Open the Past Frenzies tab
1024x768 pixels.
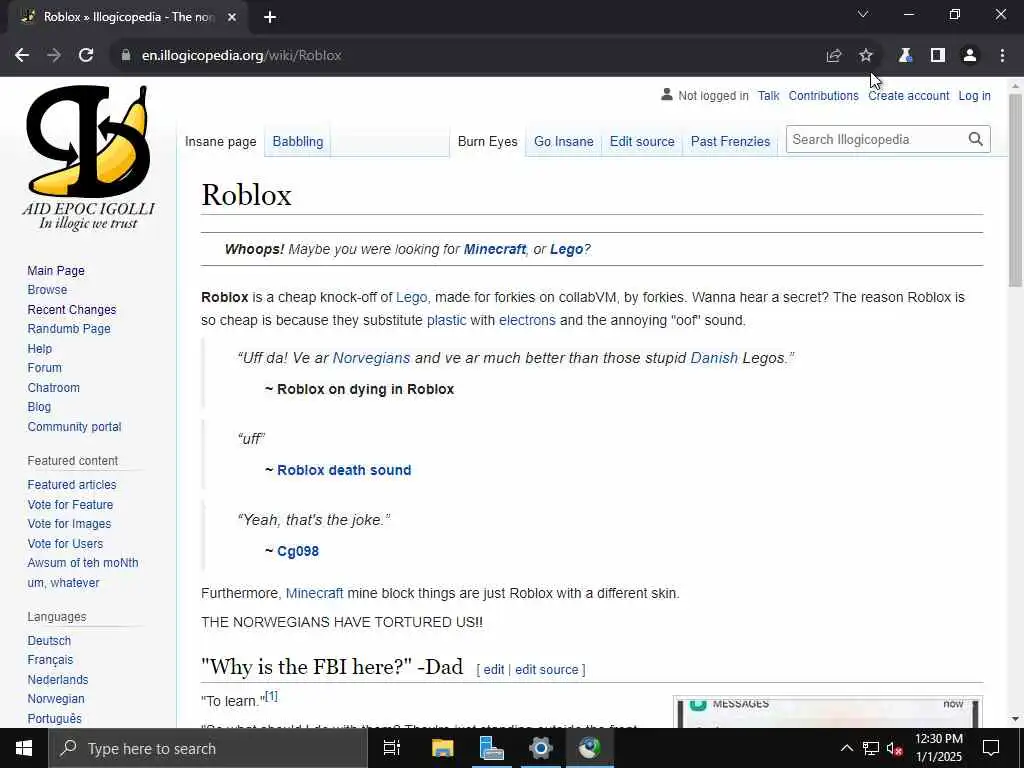coord(730,142)
